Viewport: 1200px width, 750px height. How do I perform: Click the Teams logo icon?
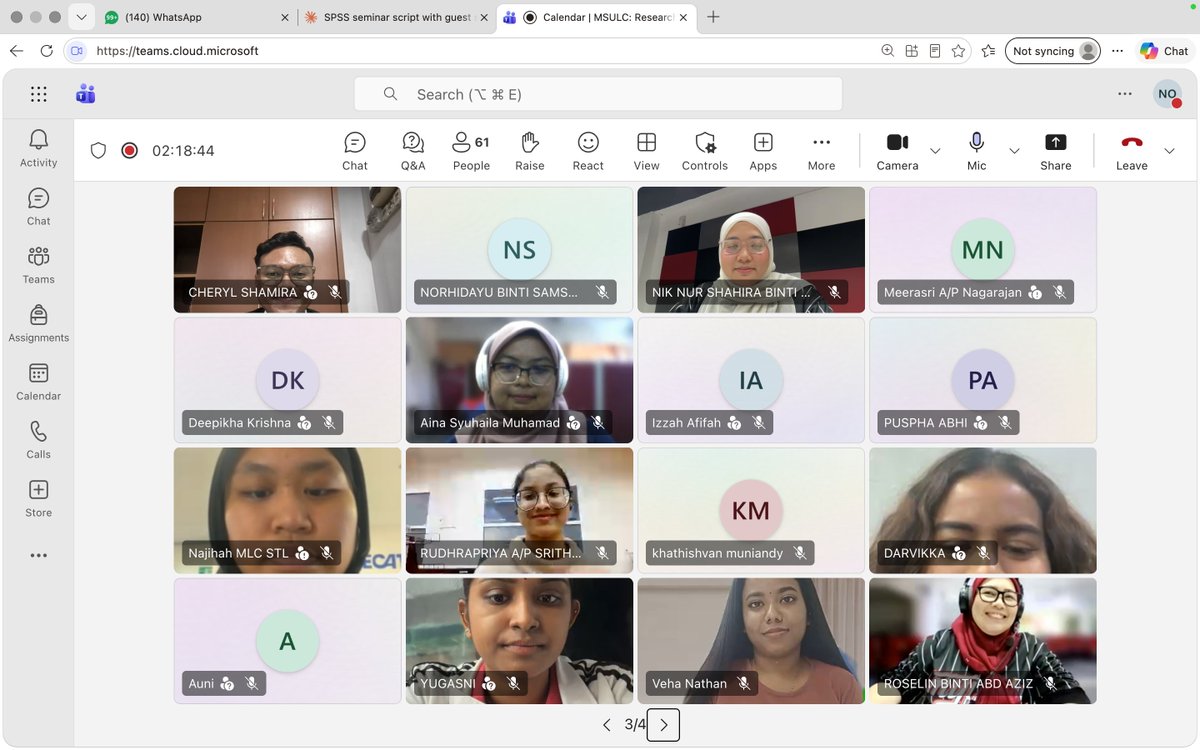tap(86, 94)
